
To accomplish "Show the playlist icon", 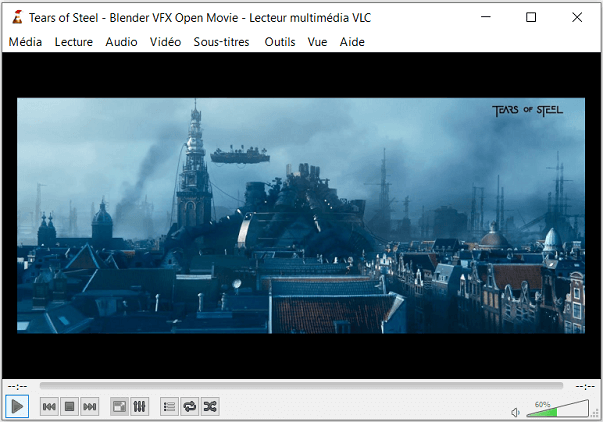I will 169,407.
